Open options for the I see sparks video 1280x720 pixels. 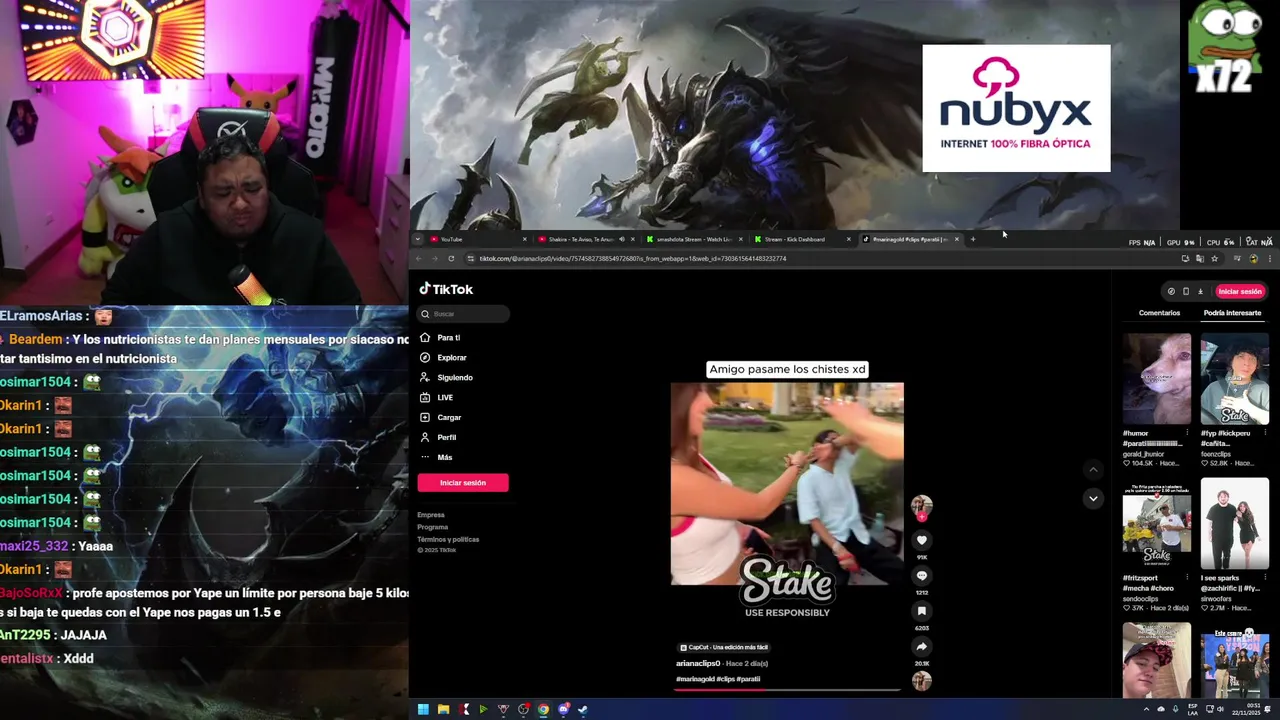point(1265,578)
